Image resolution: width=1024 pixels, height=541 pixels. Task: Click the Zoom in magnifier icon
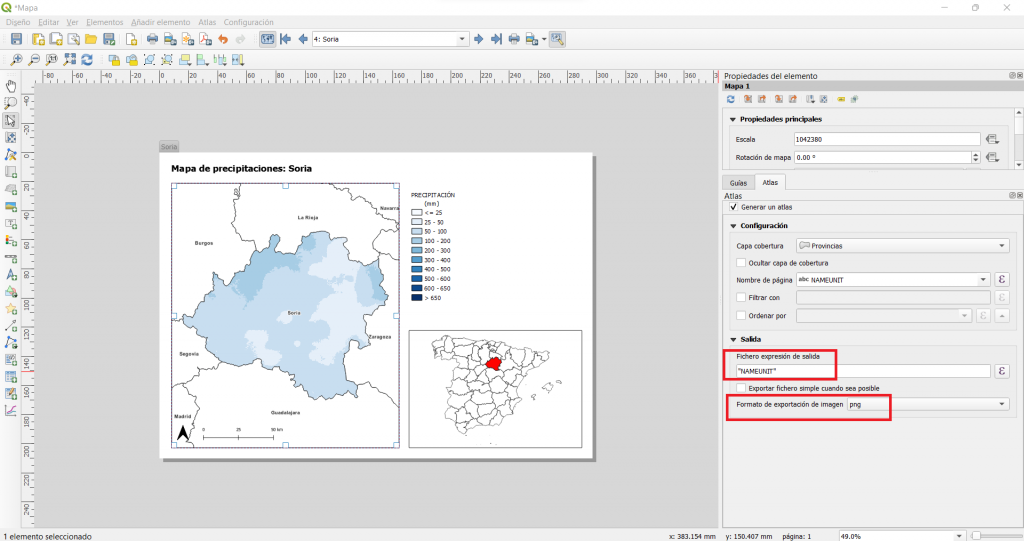(x=17, y=60)
